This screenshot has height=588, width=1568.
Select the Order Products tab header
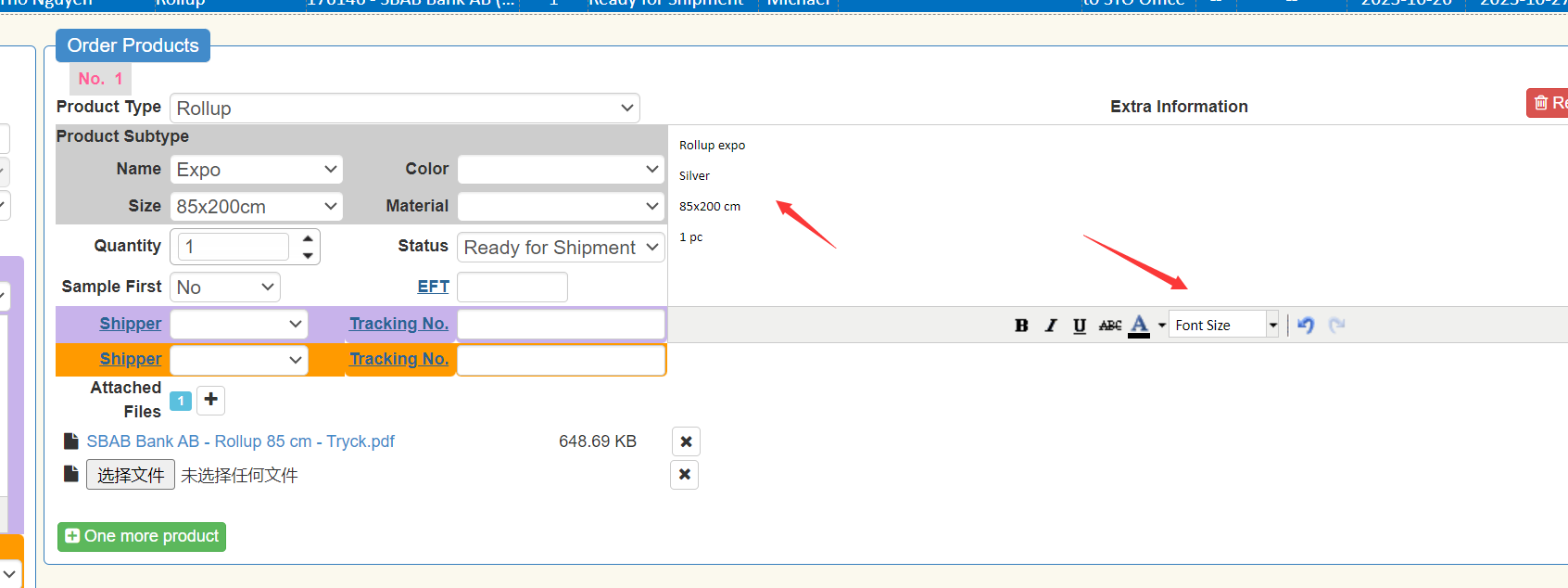click(x=133, y=45)
